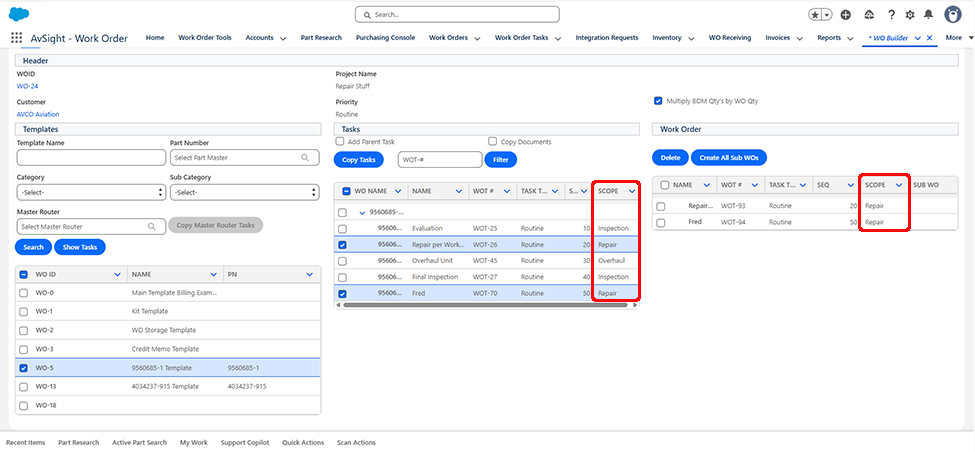Open the Part Research tab
Image resolution: width=975 pixels, height=452 pixels.
pyautogui.click(x=321, y=38)
